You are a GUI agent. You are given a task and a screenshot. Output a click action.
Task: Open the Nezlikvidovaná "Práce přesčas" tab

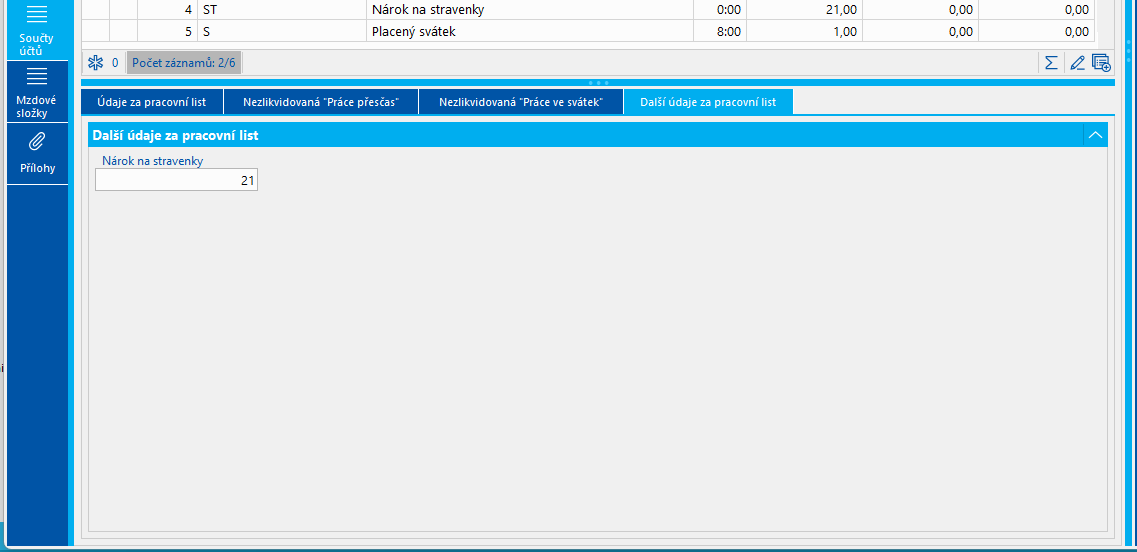point(321,102)
